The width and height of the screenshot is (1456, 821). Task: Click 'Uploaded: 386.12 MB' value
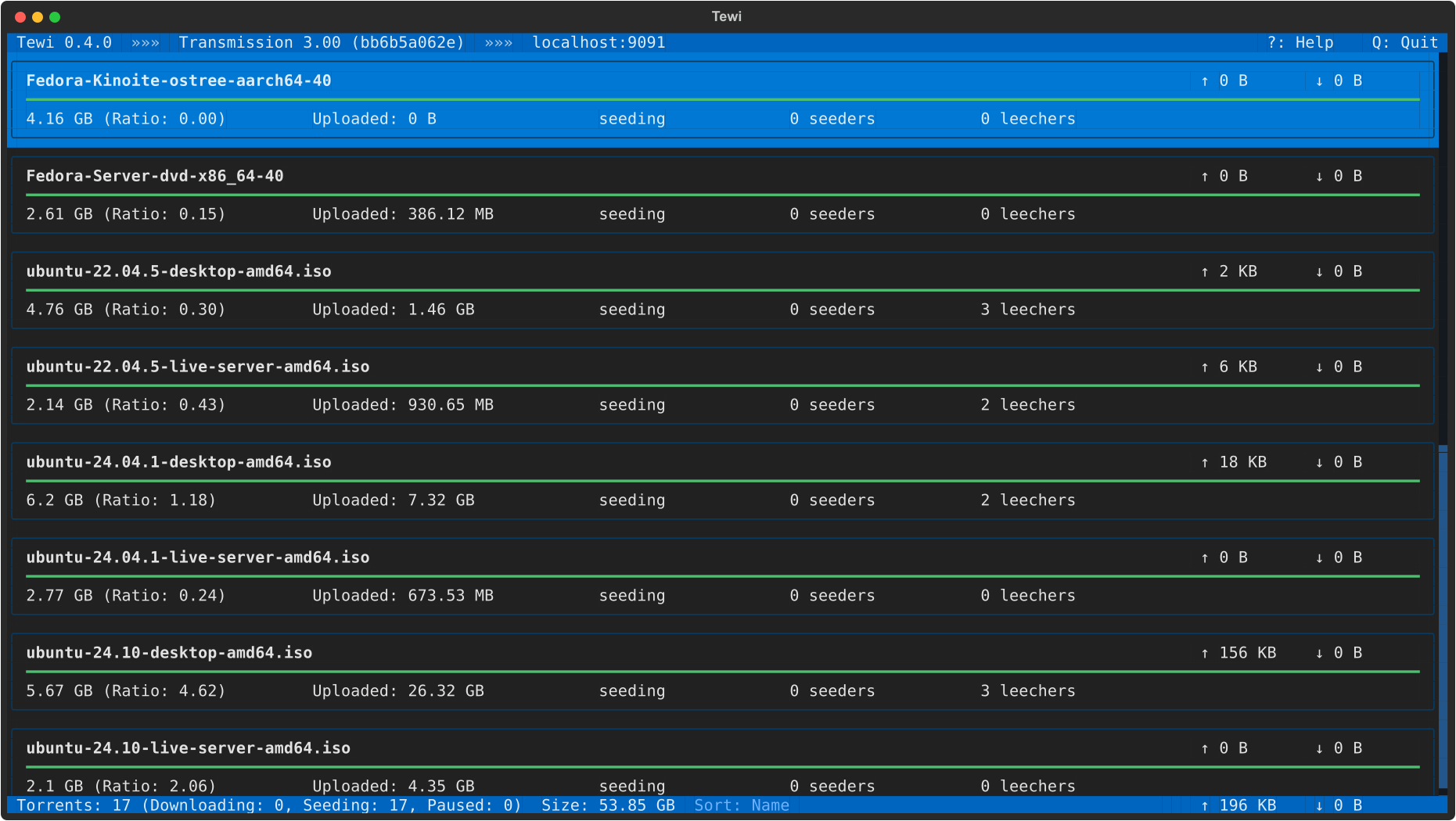(403, 214)
